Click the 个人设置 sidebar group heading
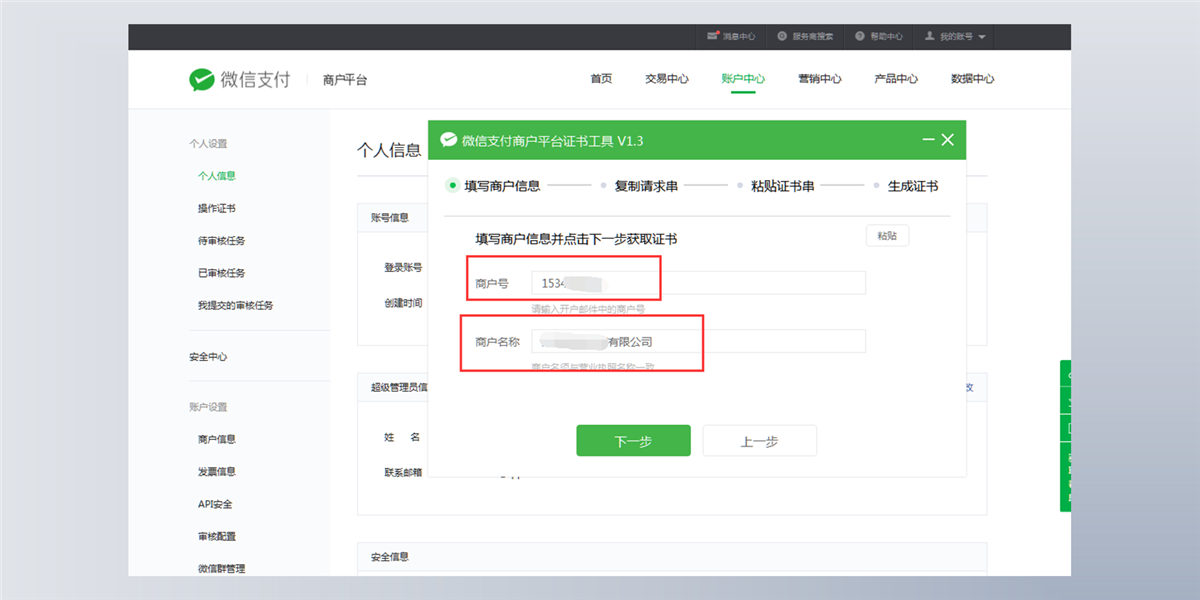Screen dimensions: 1200x600 208,144
